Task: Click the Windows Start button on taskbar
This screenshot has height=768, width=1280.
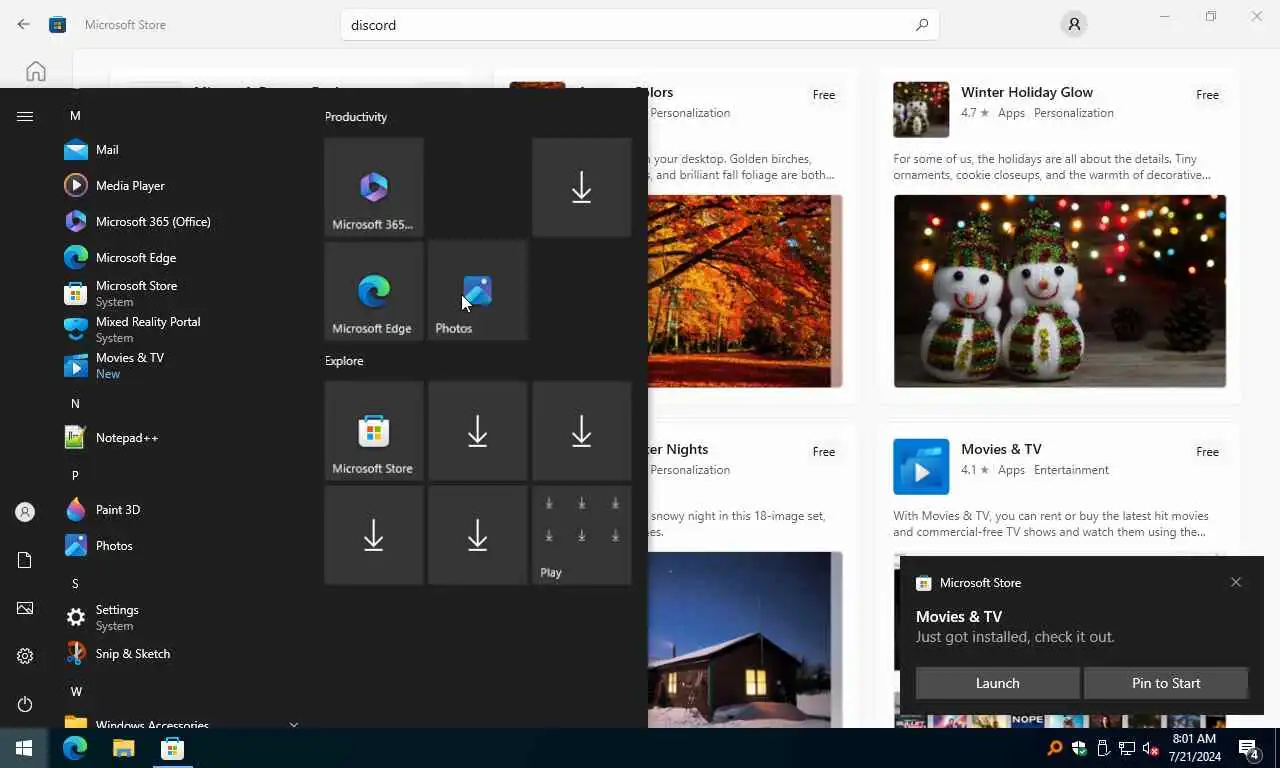Action: tap(24, 748)
